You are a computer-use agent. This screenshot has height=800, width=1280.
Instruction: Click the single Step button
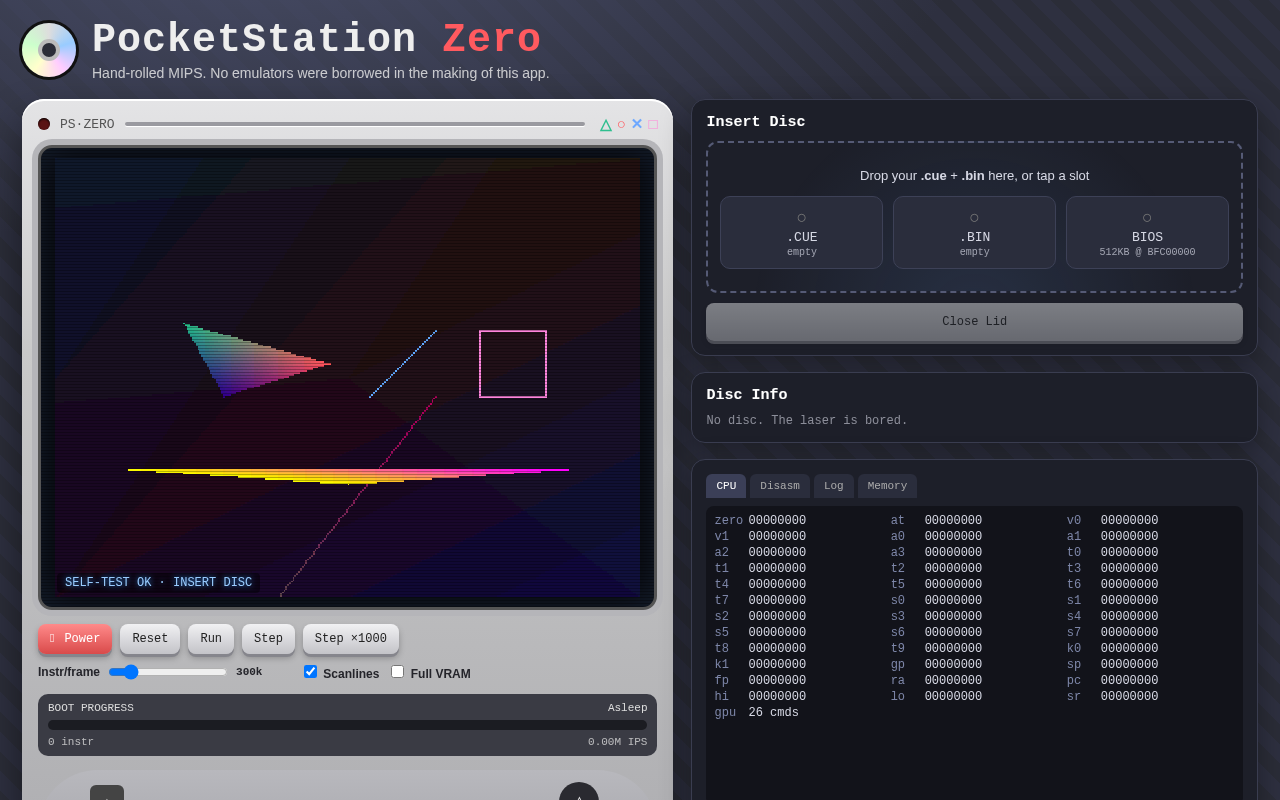pos(268,639)
